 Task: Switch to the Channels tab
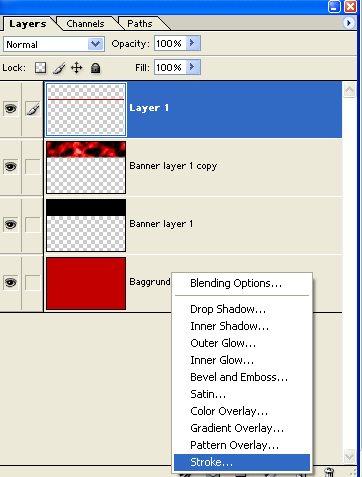(85, 24)
